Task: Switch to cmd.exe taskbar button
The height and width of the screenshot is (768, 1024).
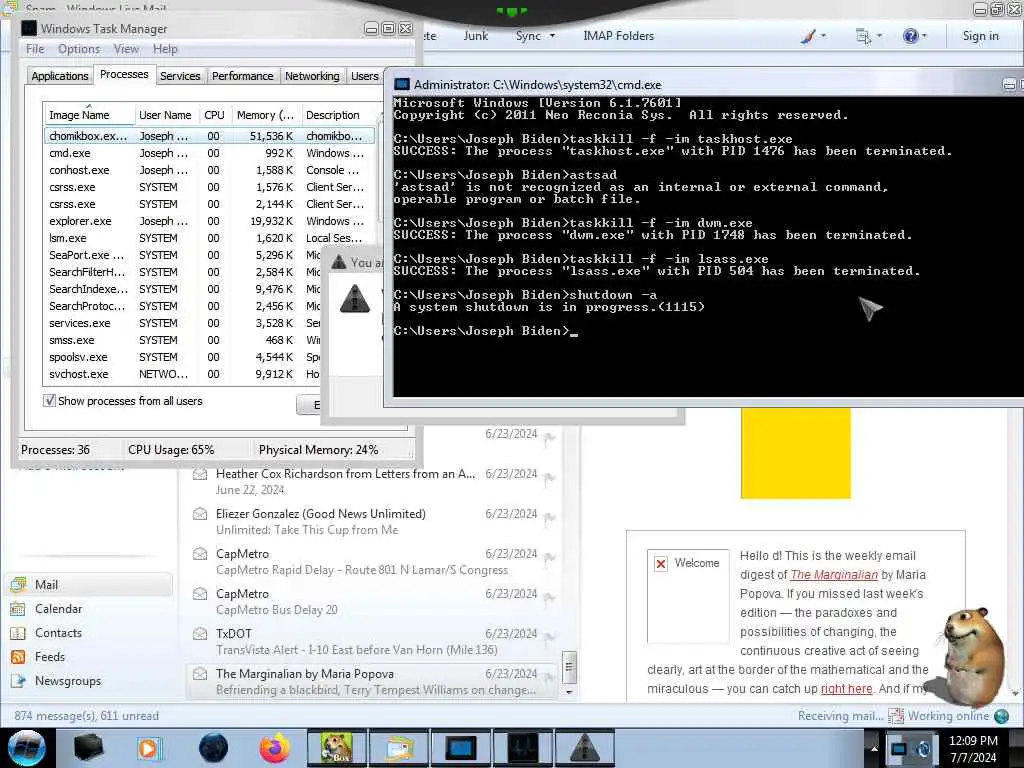Action: 460,748
